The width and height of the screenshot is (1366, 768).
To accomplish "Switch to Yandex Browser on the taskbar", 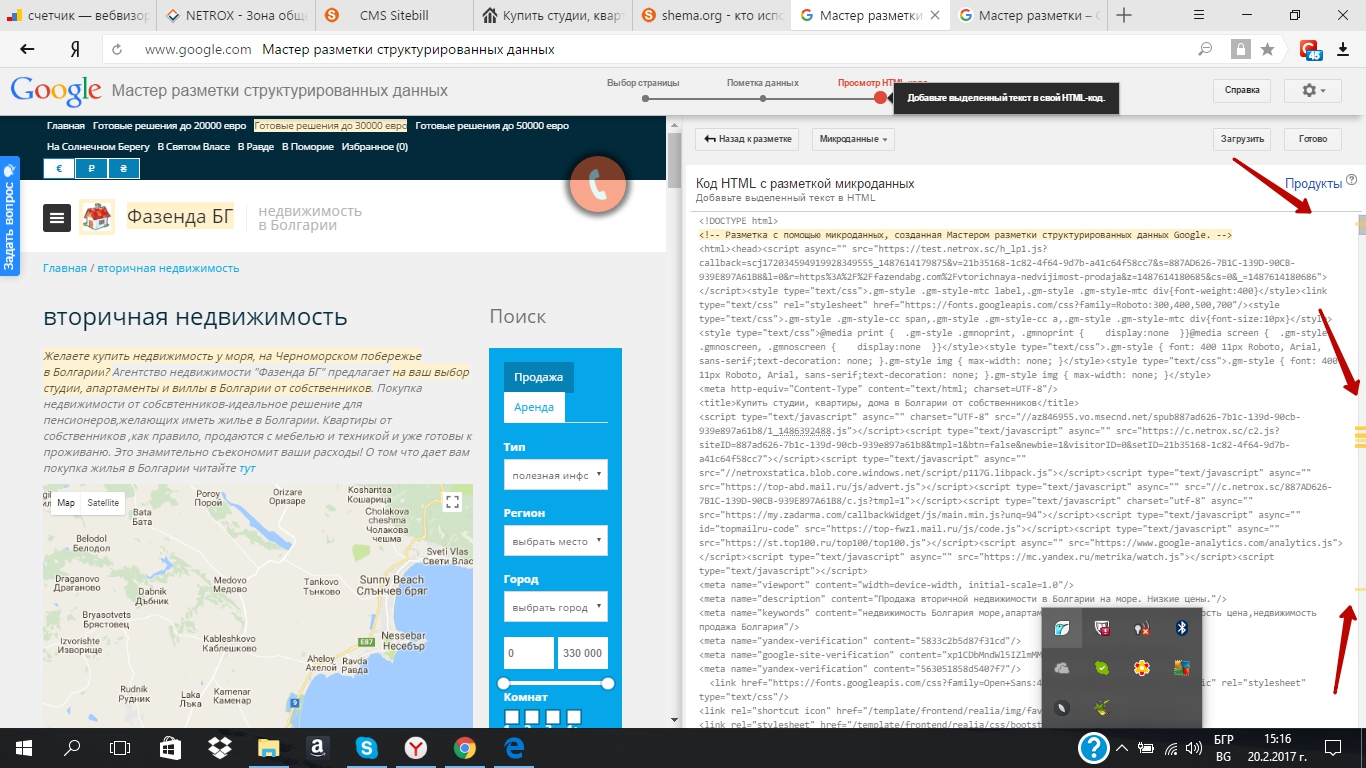I will click(416, 747).
